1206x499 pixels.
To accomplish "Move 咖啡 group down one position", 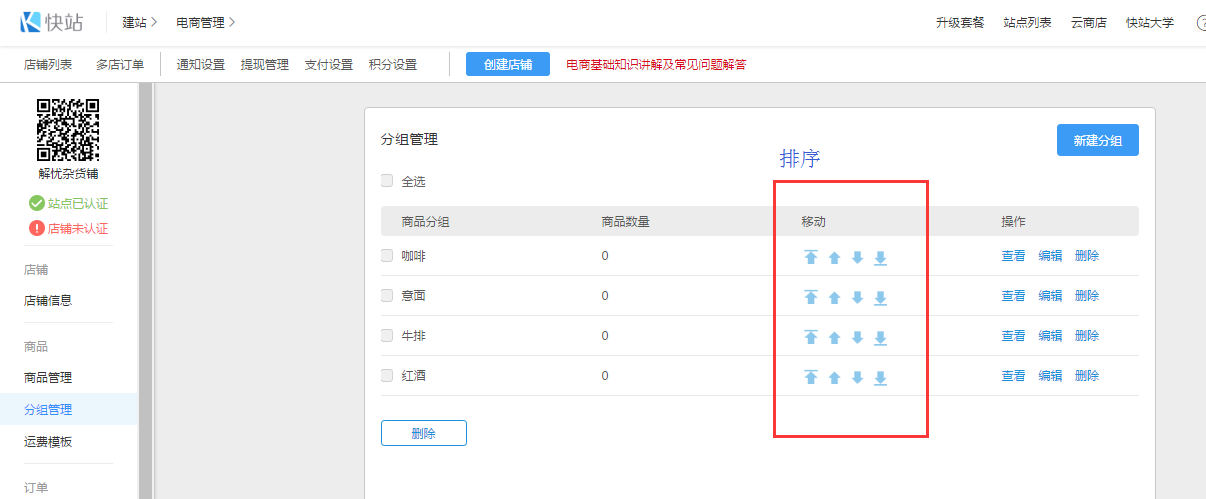I will (x=857, y=257).
